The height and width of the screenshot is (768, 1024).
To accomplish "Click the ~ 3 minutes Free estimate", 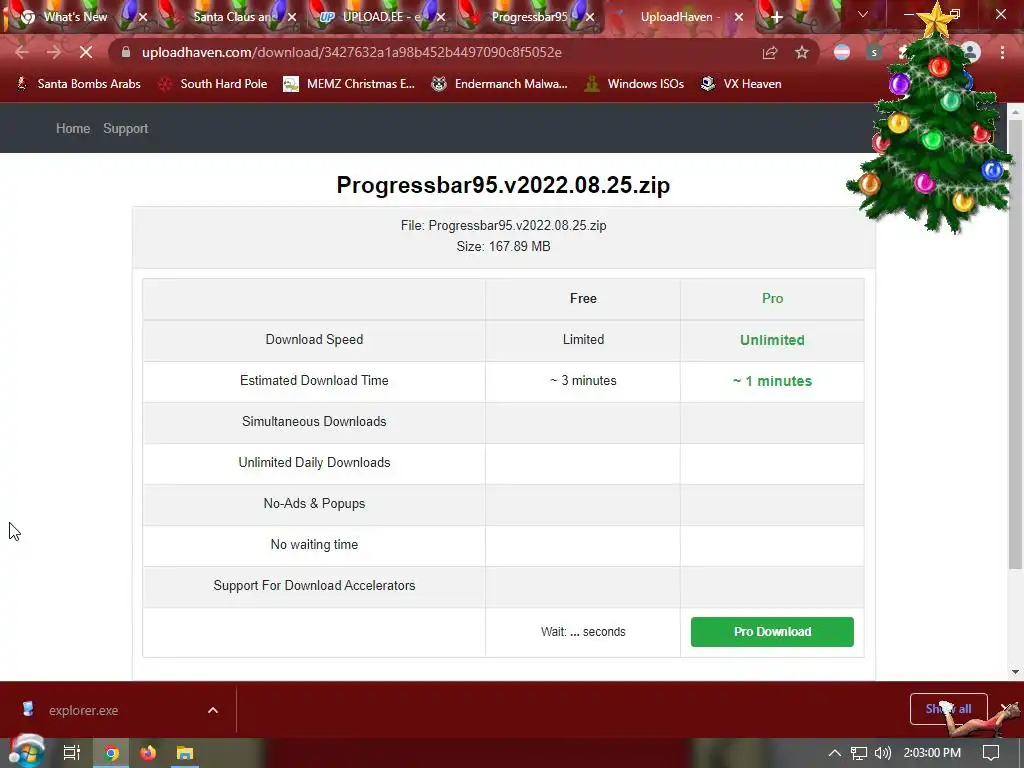I will [583, 381].
